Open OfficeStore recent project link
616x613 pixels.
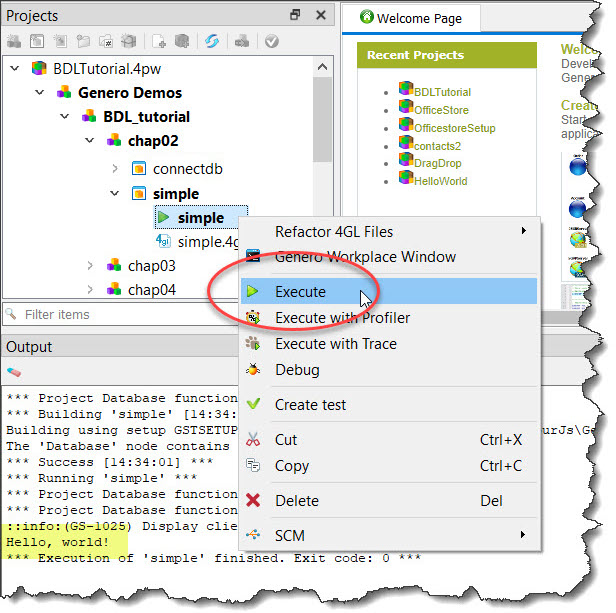[x=441, y=110]
